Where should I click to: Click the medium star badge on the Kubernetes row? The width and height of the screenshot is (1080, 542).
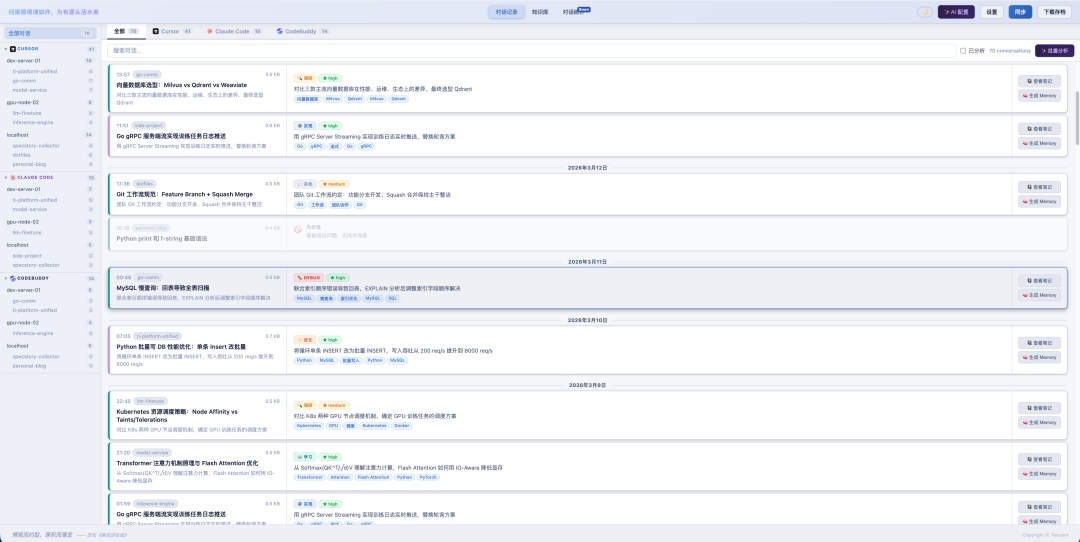(334, 406)
